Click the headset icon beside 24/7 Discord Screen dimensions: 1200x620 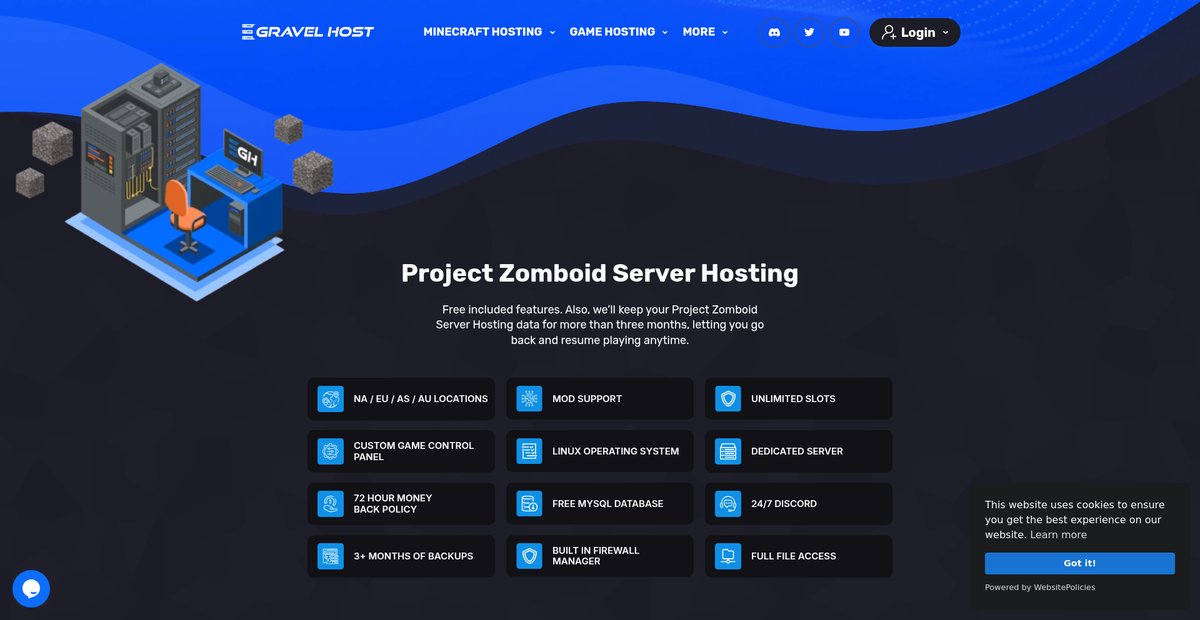728,504
